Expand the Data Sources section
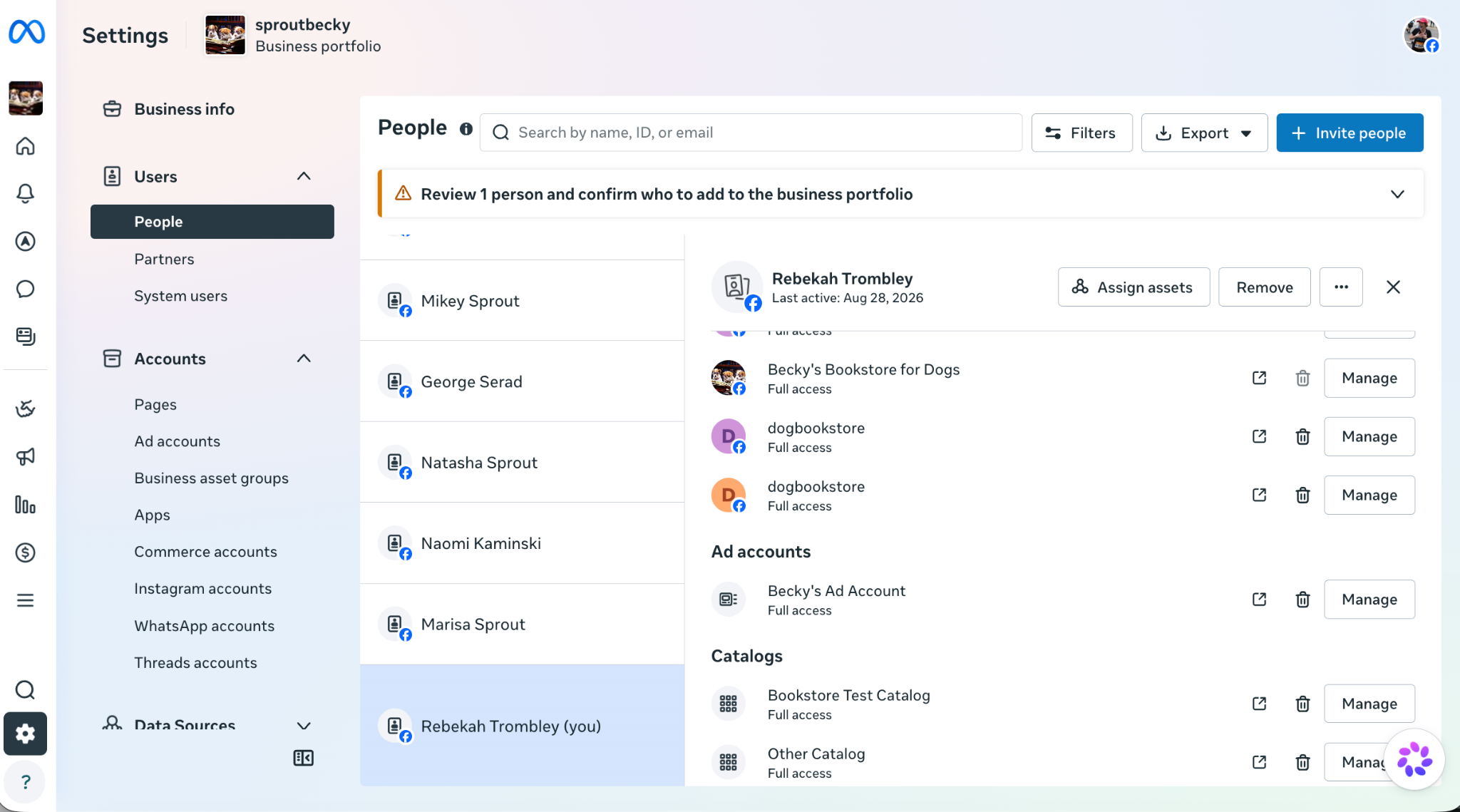 (x=304, y=726)
